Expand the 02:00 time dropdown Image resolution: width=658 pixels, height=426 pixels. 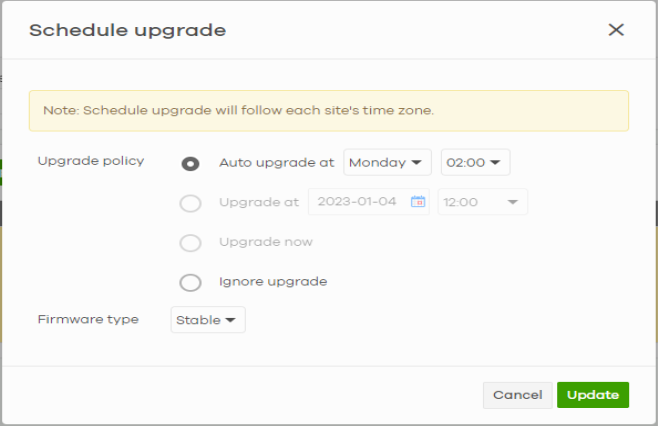(475, 162)
